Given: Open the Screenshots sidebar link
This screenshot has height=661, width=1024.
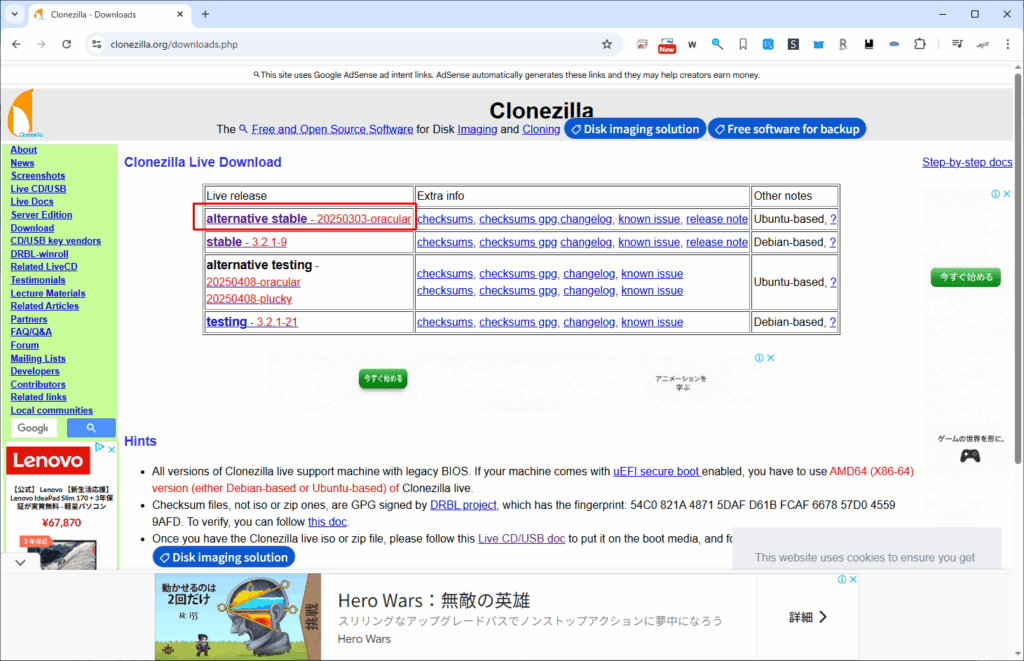Looking at the screenshot, I should click(x=38, y=176).
